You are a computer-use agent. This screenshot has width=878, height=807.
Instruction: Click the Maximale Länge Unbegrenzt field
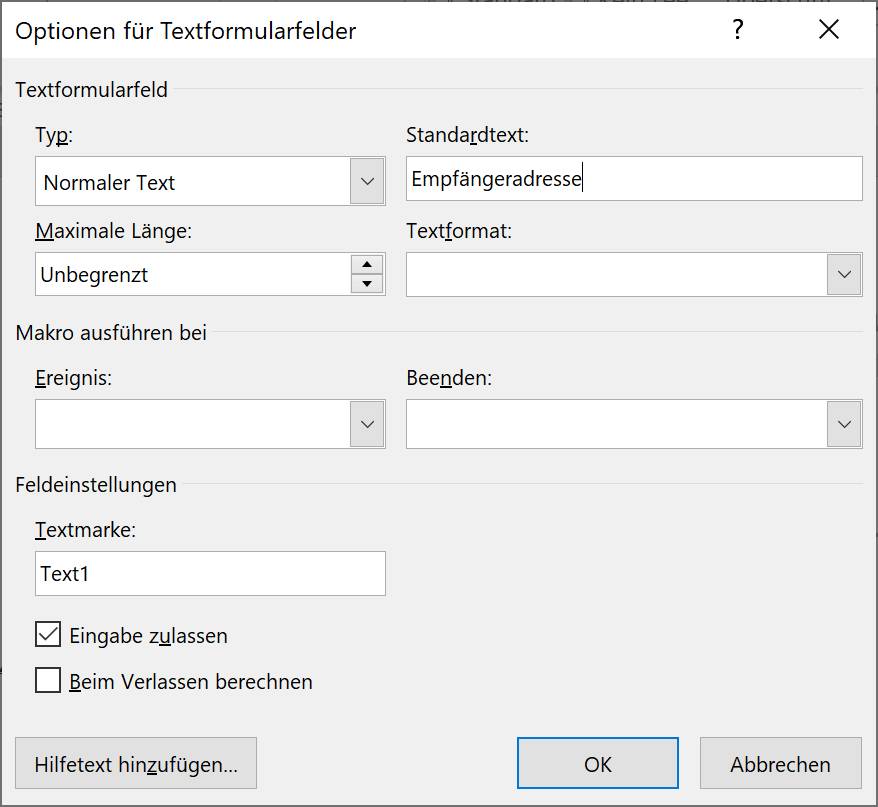click(x=193, y=274)
